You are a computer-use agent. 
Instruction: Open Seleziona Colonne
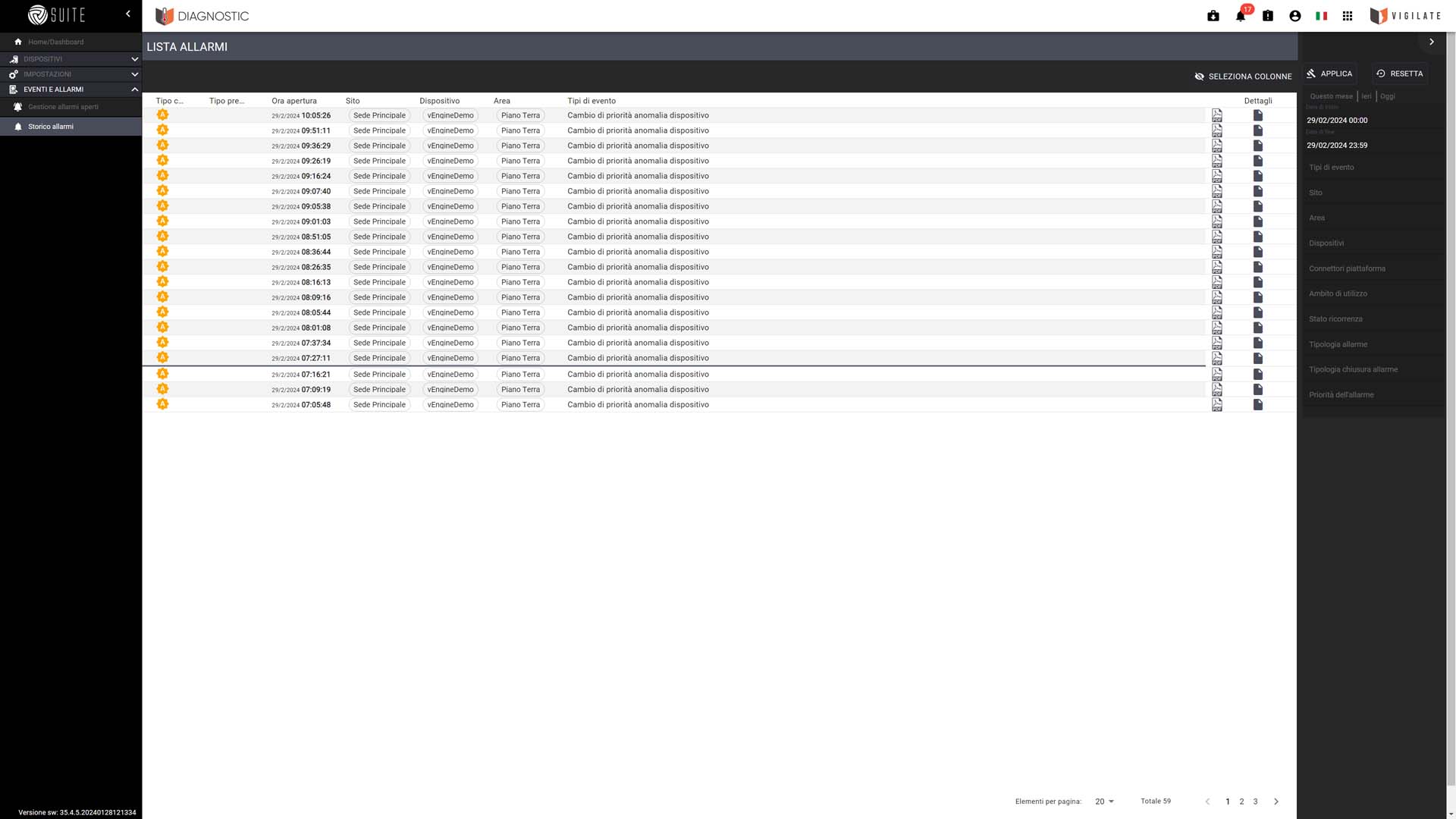tap(1243, 77)
